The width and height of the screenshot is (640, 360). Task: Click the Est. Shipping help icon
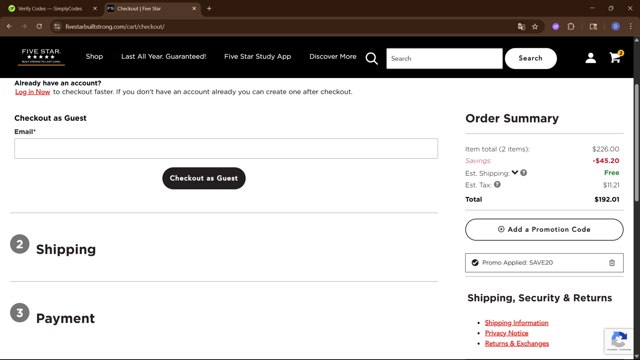524,173
